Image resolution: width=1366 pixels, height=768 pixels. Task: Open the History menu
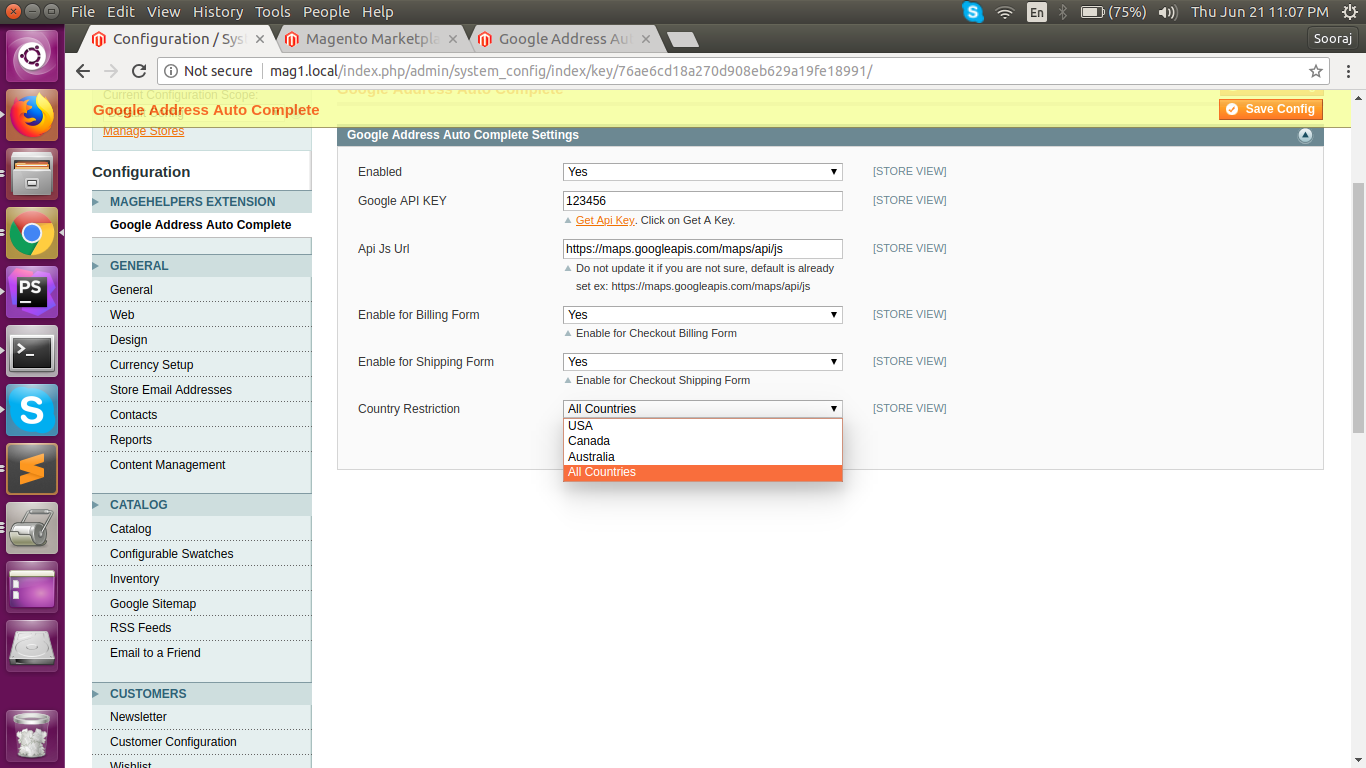(217, 12)
